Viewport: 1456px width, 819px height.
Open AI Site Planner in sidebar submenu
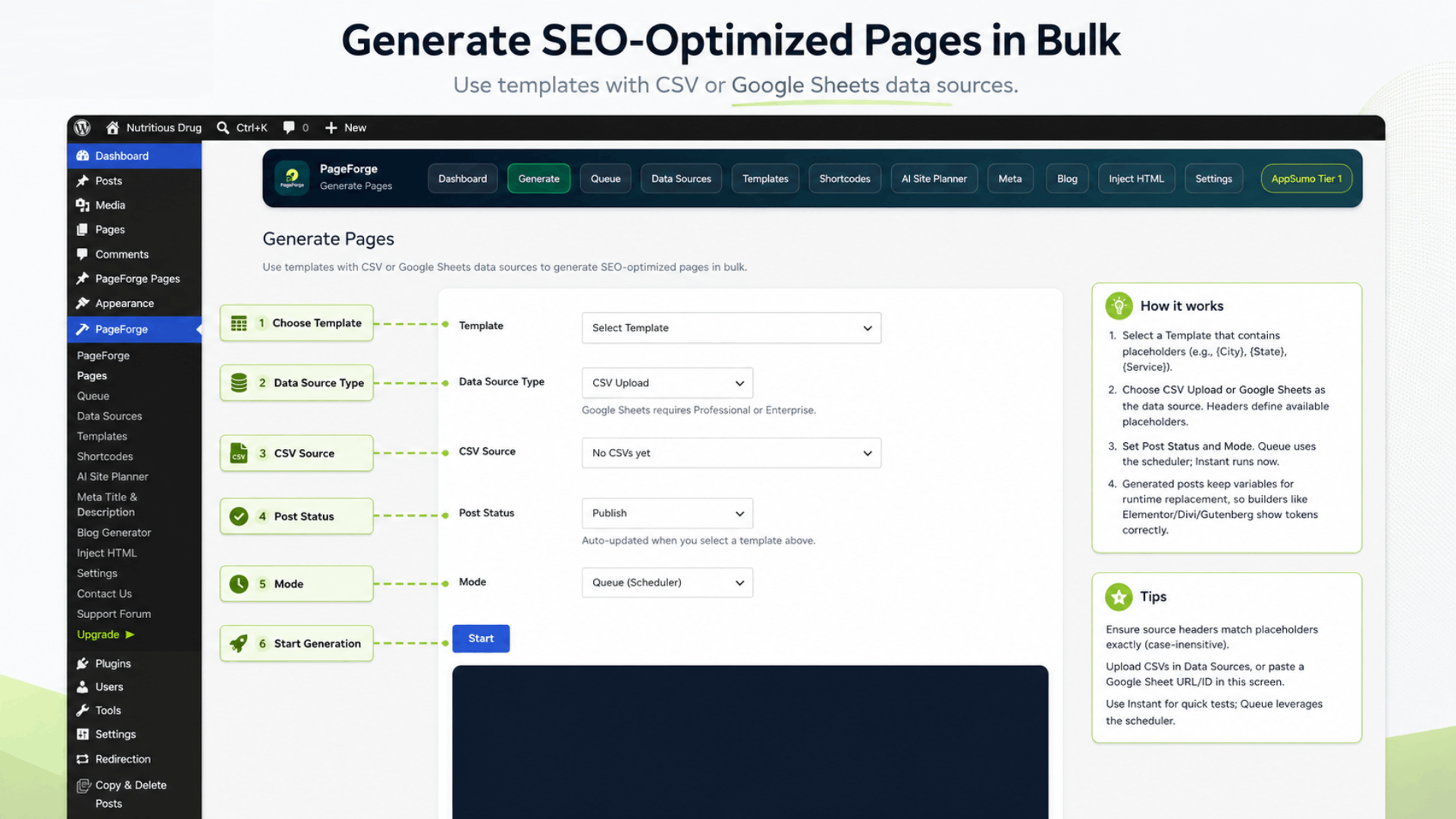[x=112, y=476]
